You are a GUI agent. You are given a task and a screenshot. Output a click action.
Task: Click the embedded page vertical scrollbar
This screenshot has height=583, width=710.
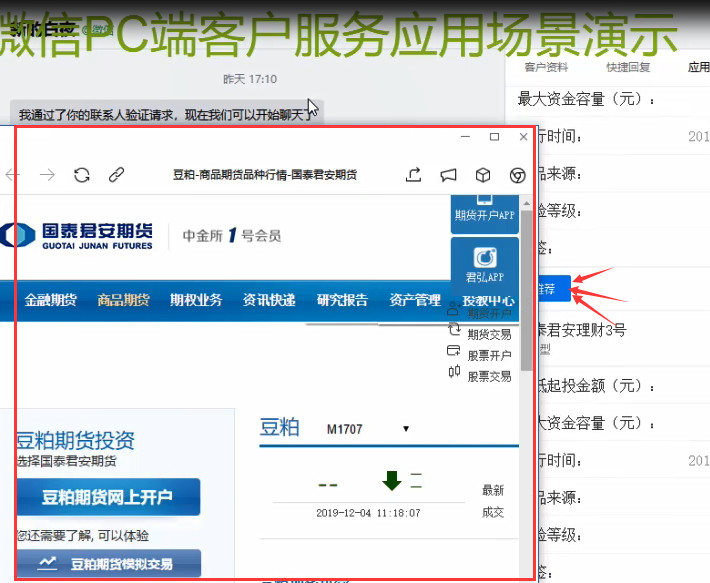click(526, 290)
